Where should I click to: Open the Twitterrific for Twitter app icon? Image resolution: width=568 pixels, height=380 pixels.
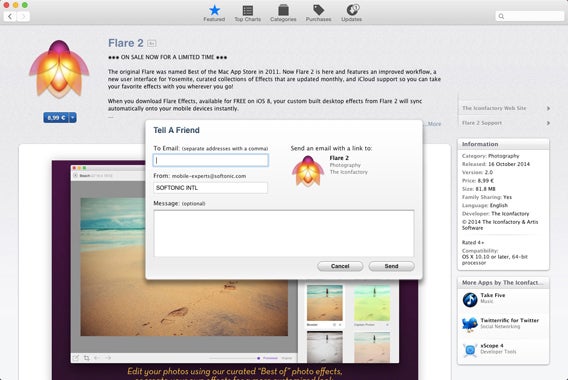tap(470, 325)
